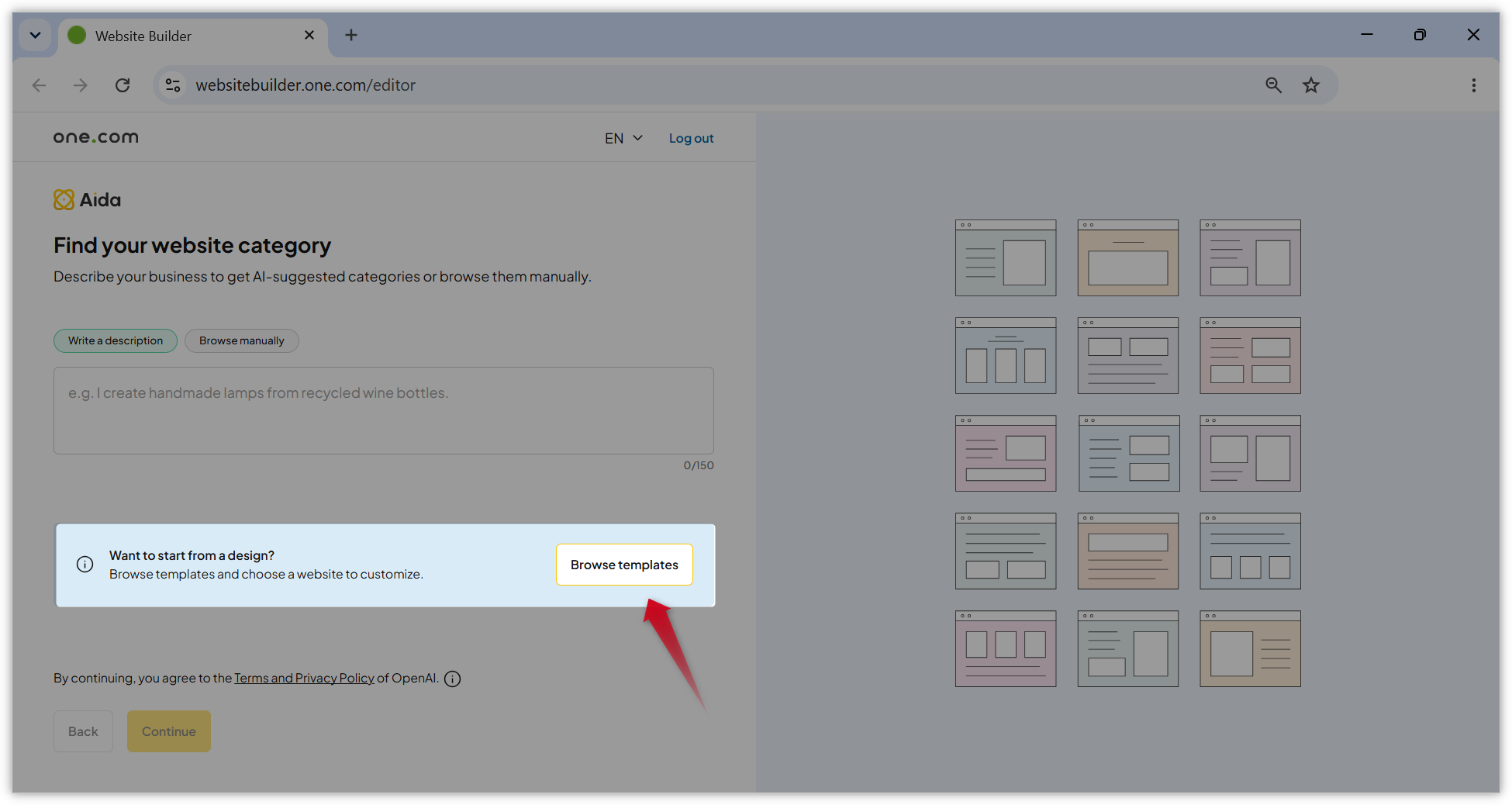
Task: Switch to Browse manually tab
Action: click(x=242, y=340)
